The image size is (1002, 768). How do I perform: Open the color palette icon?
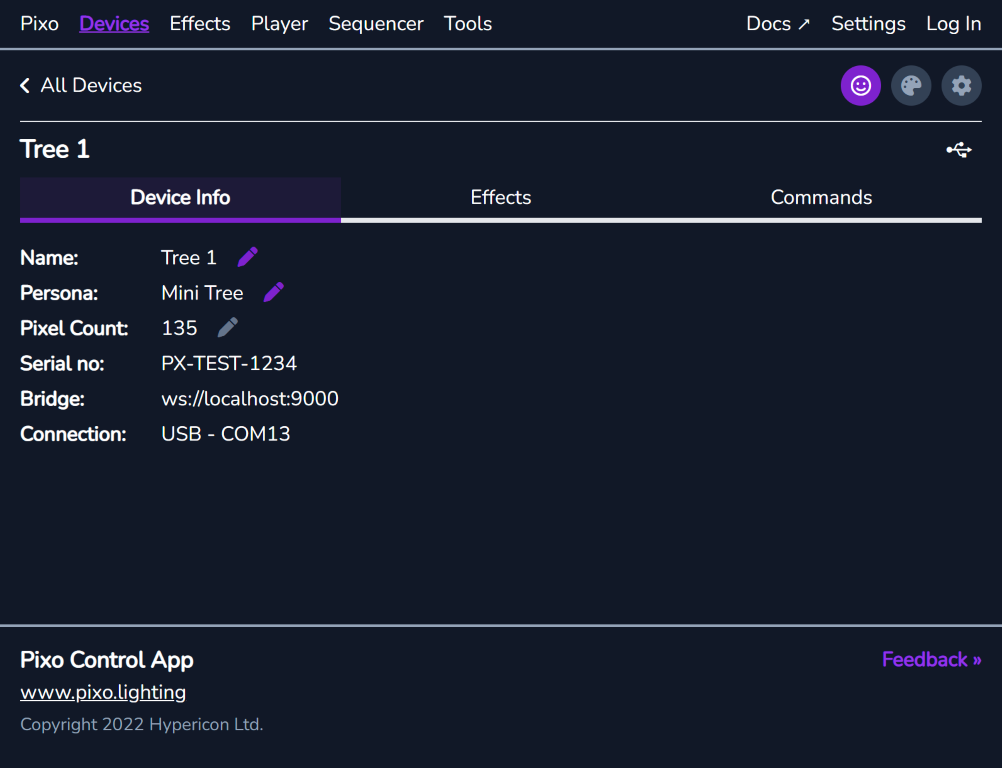(910, 85)
